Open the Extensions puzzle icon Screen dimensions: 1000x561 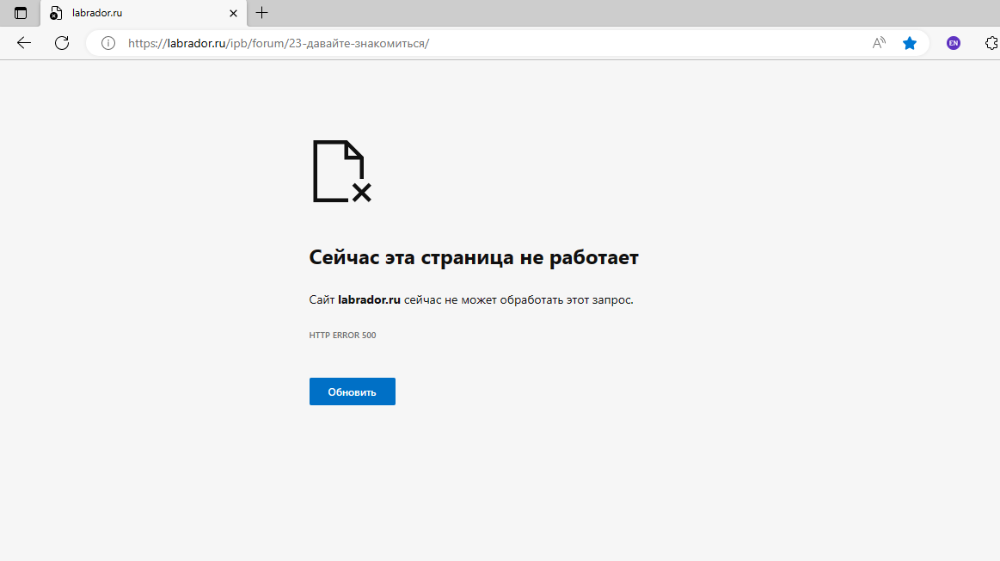click(x=990, y=43)
